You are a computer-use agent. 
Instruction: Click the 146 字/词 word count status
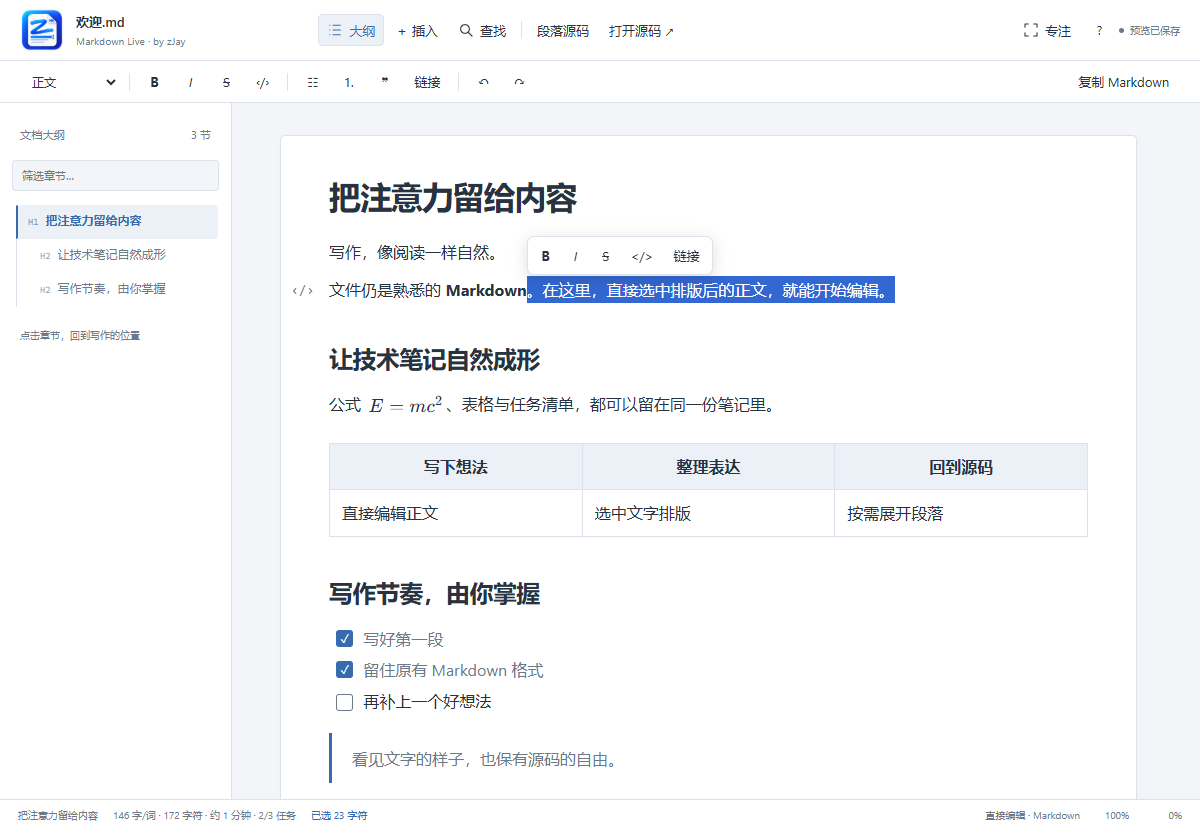tap(132, 816)
